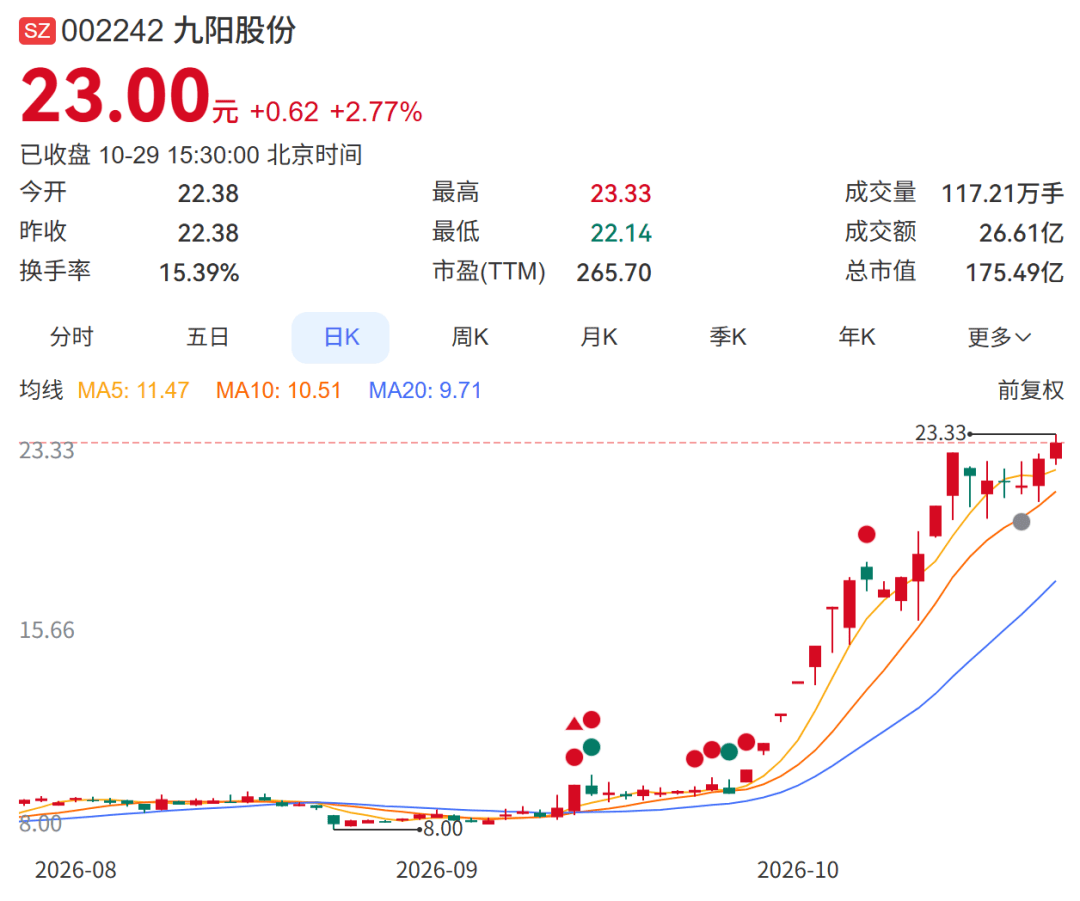Click the 2026-09 date axis label
1080x901 pixels.
pos(437,871)
